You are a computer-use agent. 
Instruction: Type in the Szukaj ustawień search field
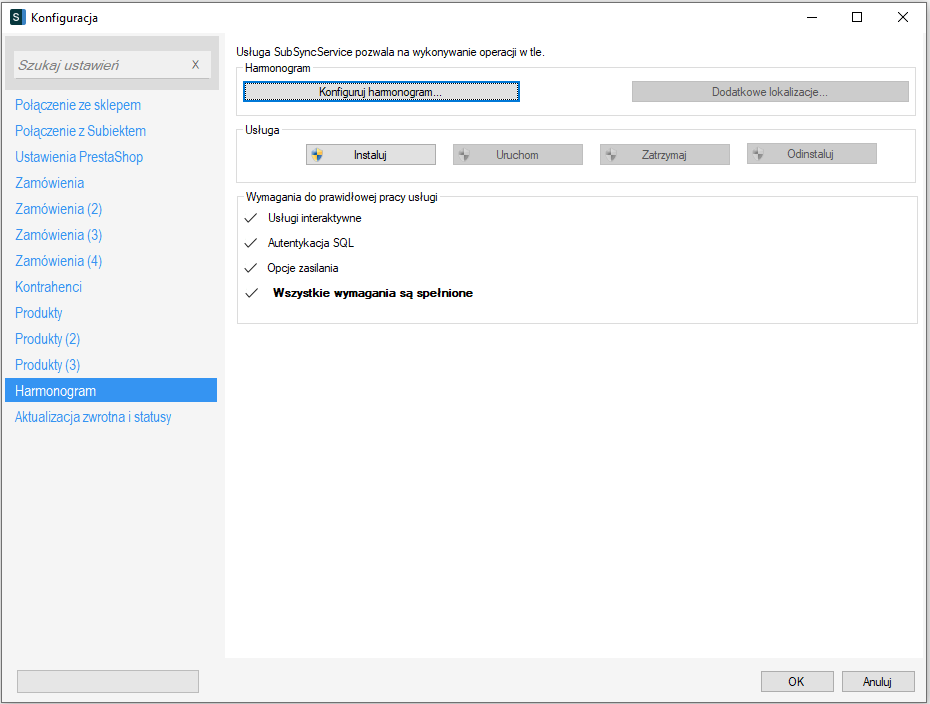(x=100, y=65)
